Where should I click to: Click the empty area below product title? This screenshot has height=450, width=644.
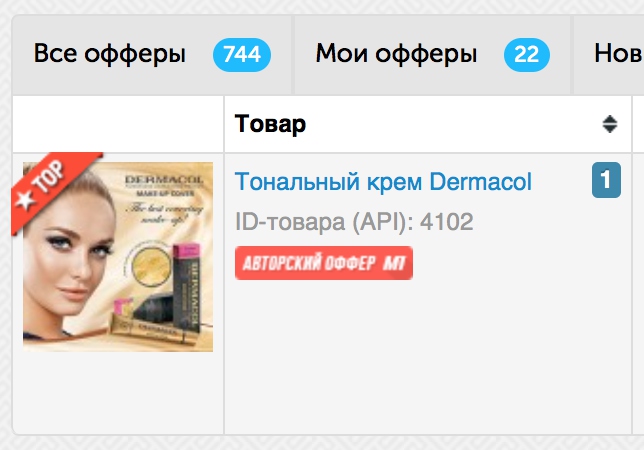(x=428, y=357)
